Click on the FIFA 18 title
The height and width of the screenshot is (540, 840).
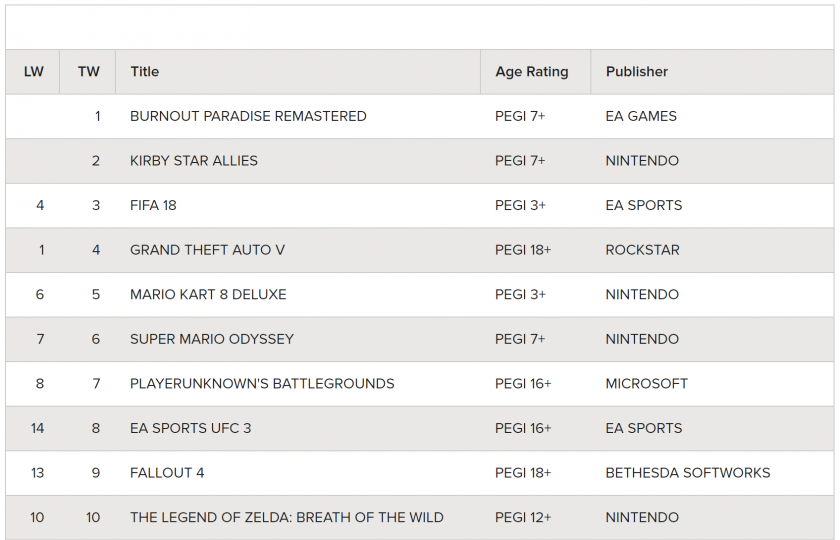(x=153, y=205)
